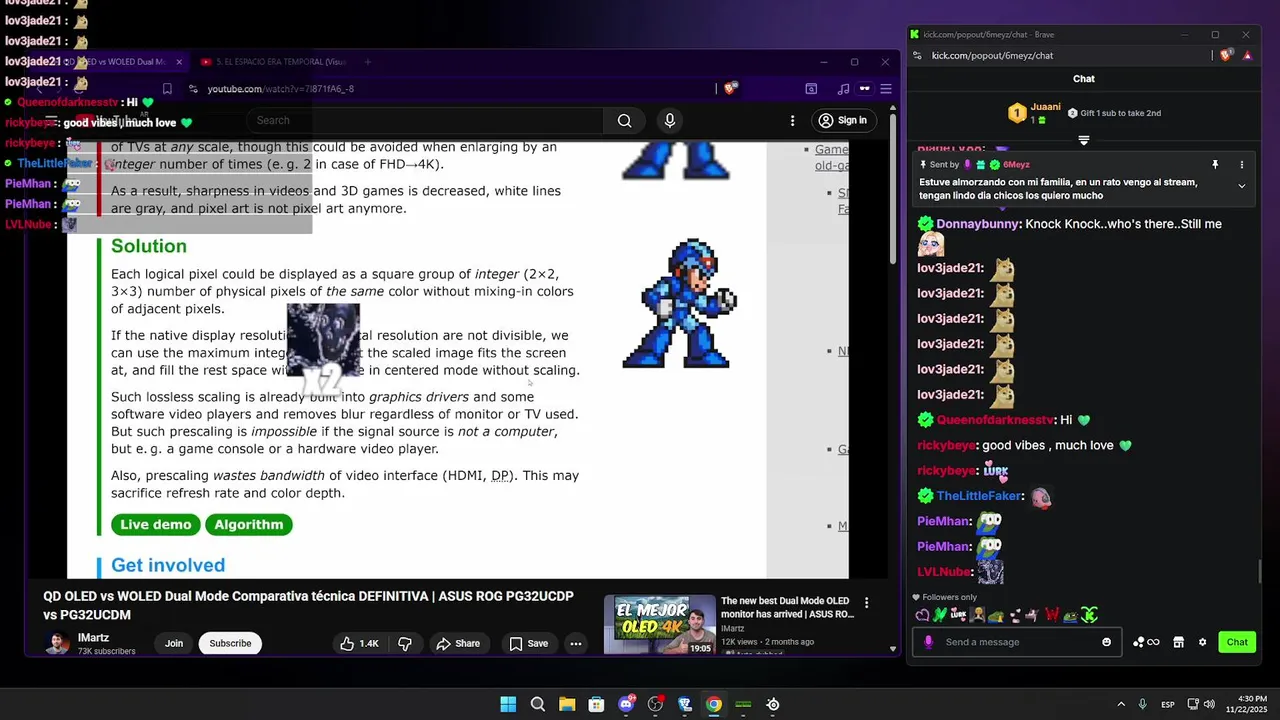Click username LVLNube in Kick chat
The image size is (1280, 720).
point(944,572)
